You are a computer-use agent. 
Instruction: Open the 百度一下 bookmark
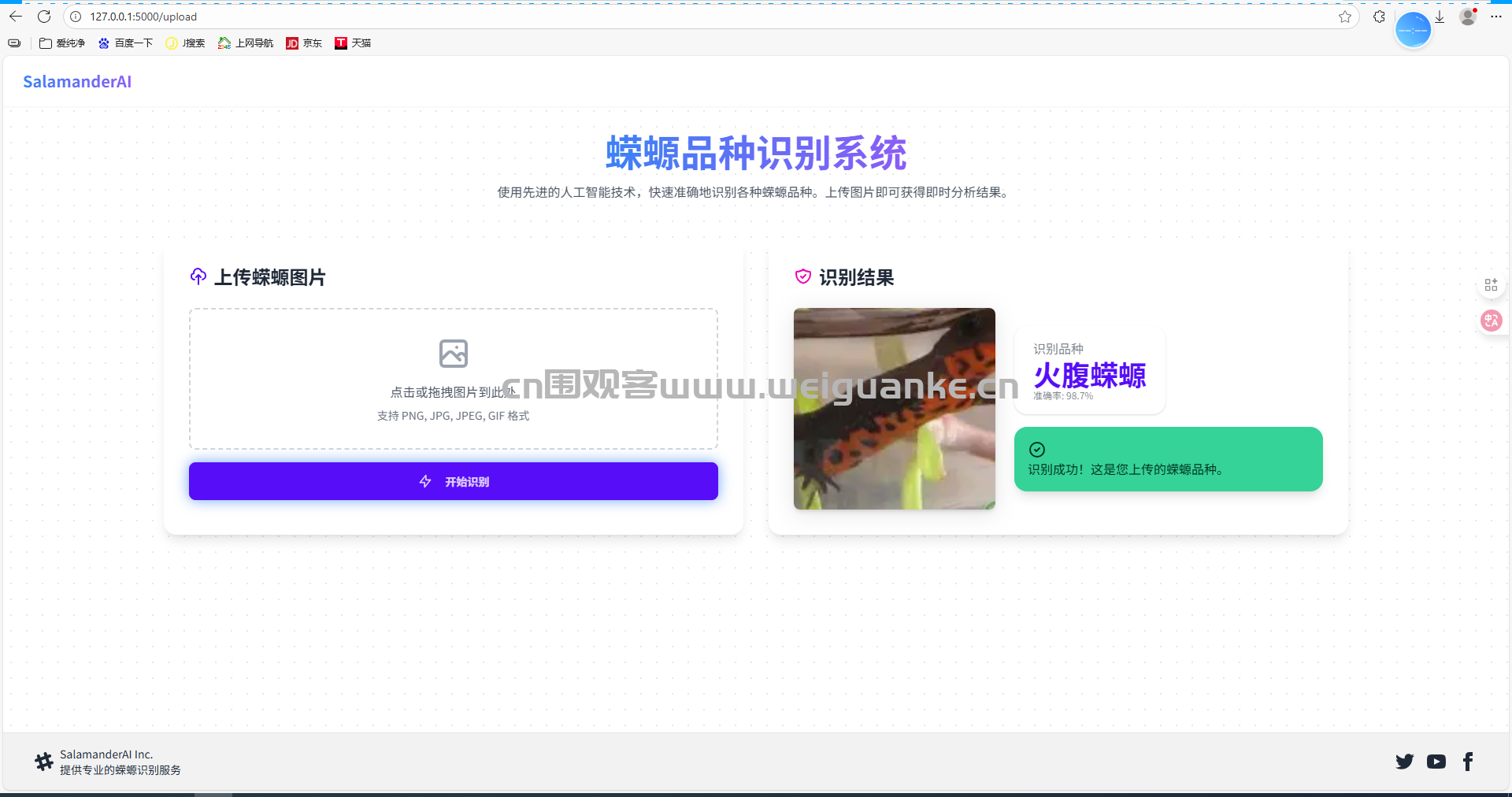point(125,43)
